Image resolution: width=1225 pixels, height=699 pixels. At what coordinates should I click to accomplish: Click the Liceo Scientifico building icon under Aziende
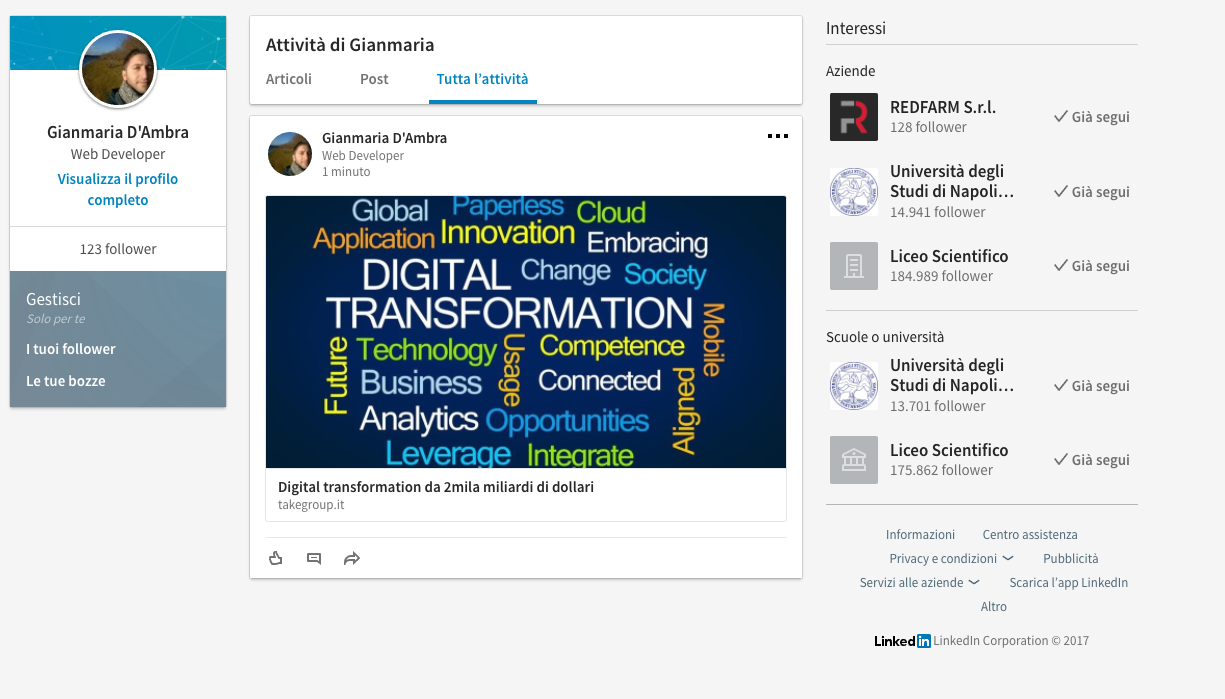[x=854, y=266]
